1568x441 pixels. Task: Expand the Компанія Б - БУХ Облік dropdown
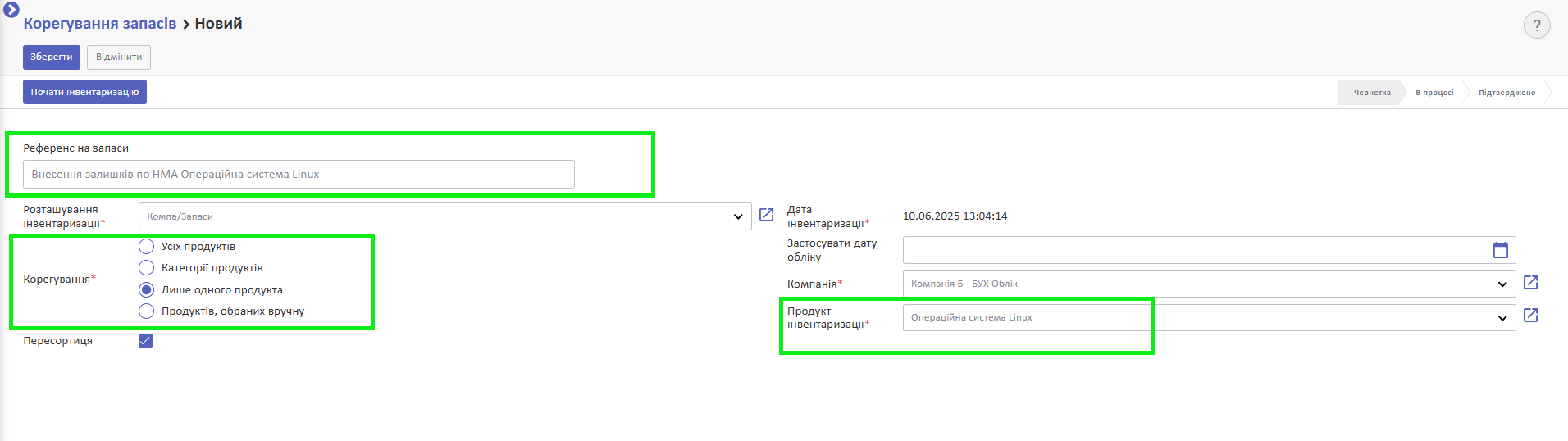1502,284
